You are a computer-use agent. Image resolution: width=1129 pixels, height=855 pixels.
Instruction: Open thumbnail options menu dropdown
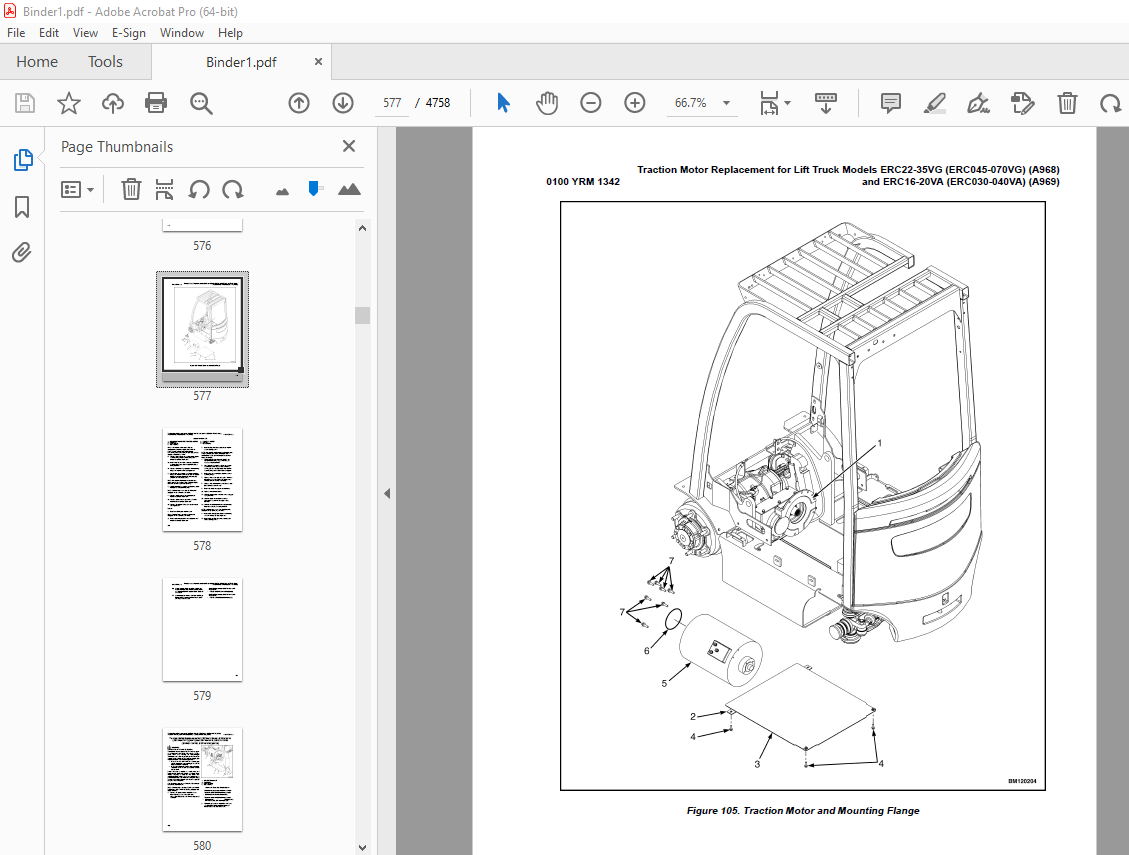(x=78, y=190)
